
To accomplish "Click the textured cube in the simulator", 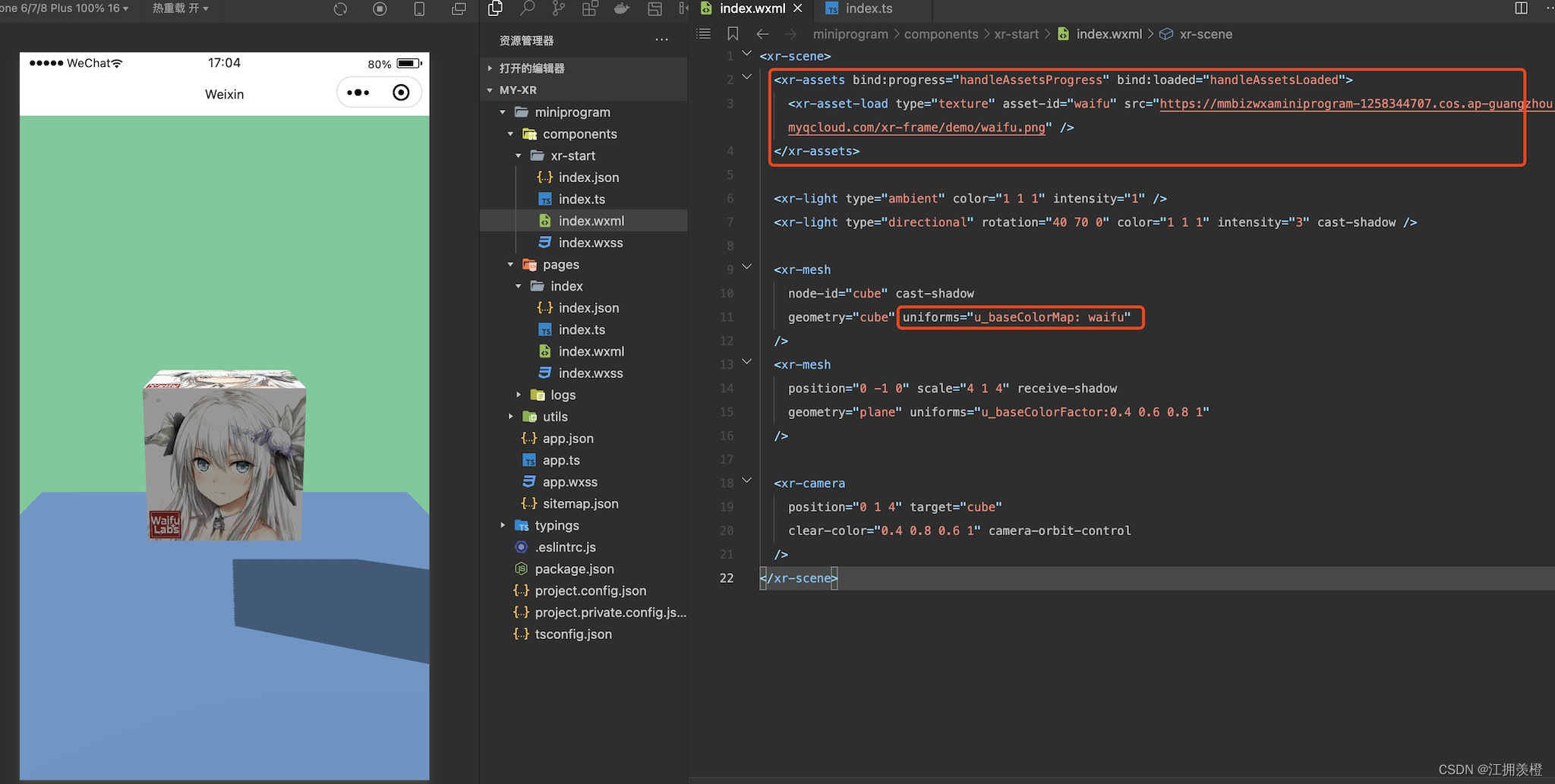I will point(225,455).
